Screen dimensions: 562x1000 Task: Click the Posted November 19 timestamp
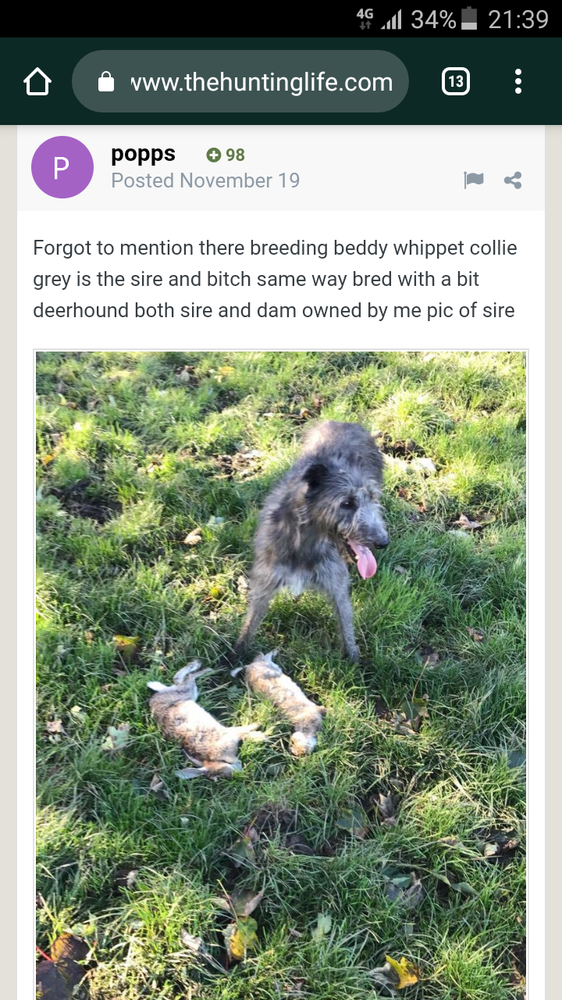coord(205,180)
